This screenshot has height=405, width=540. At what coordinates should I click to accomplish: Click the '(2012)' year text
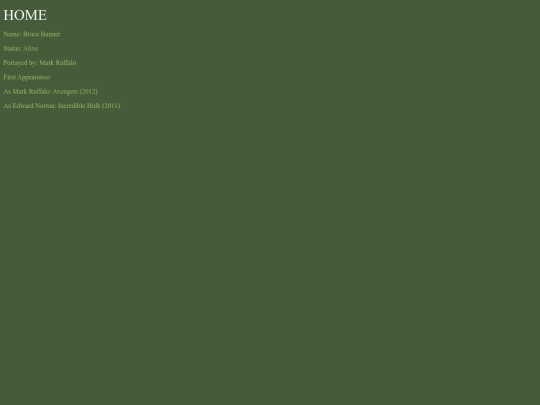click(x=89, y=92)
